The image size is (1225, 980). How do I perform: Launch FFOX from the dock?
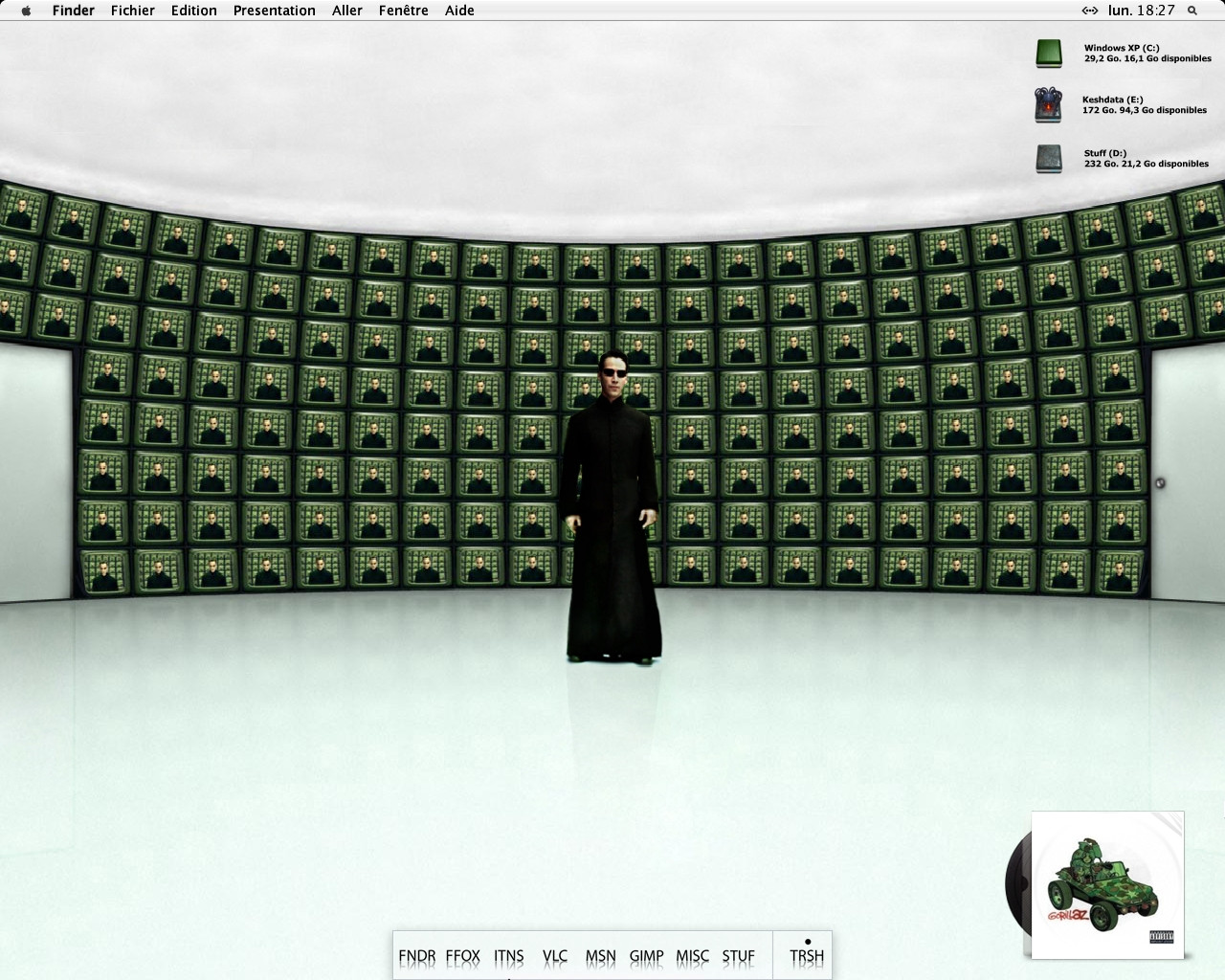pos(463,956)
